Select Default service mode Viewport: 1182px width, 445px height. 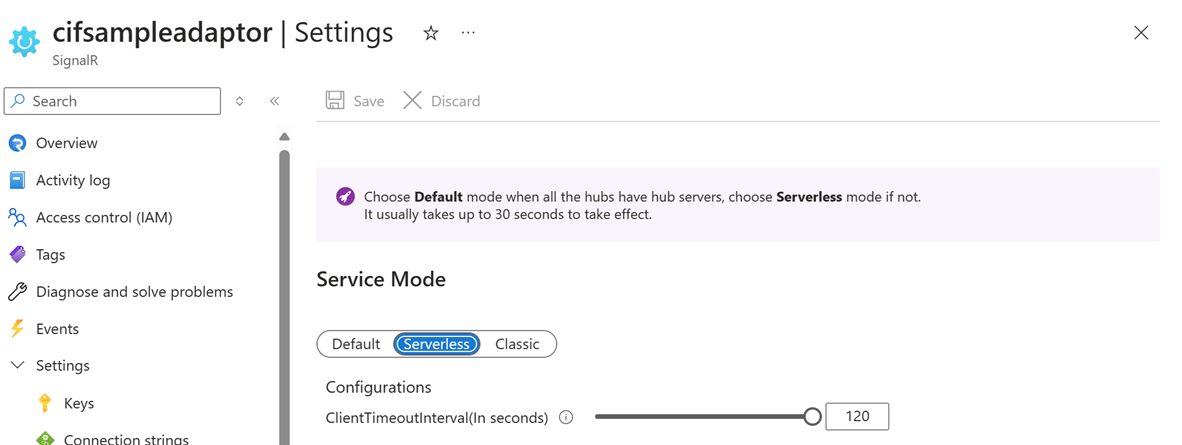point(356,344)
